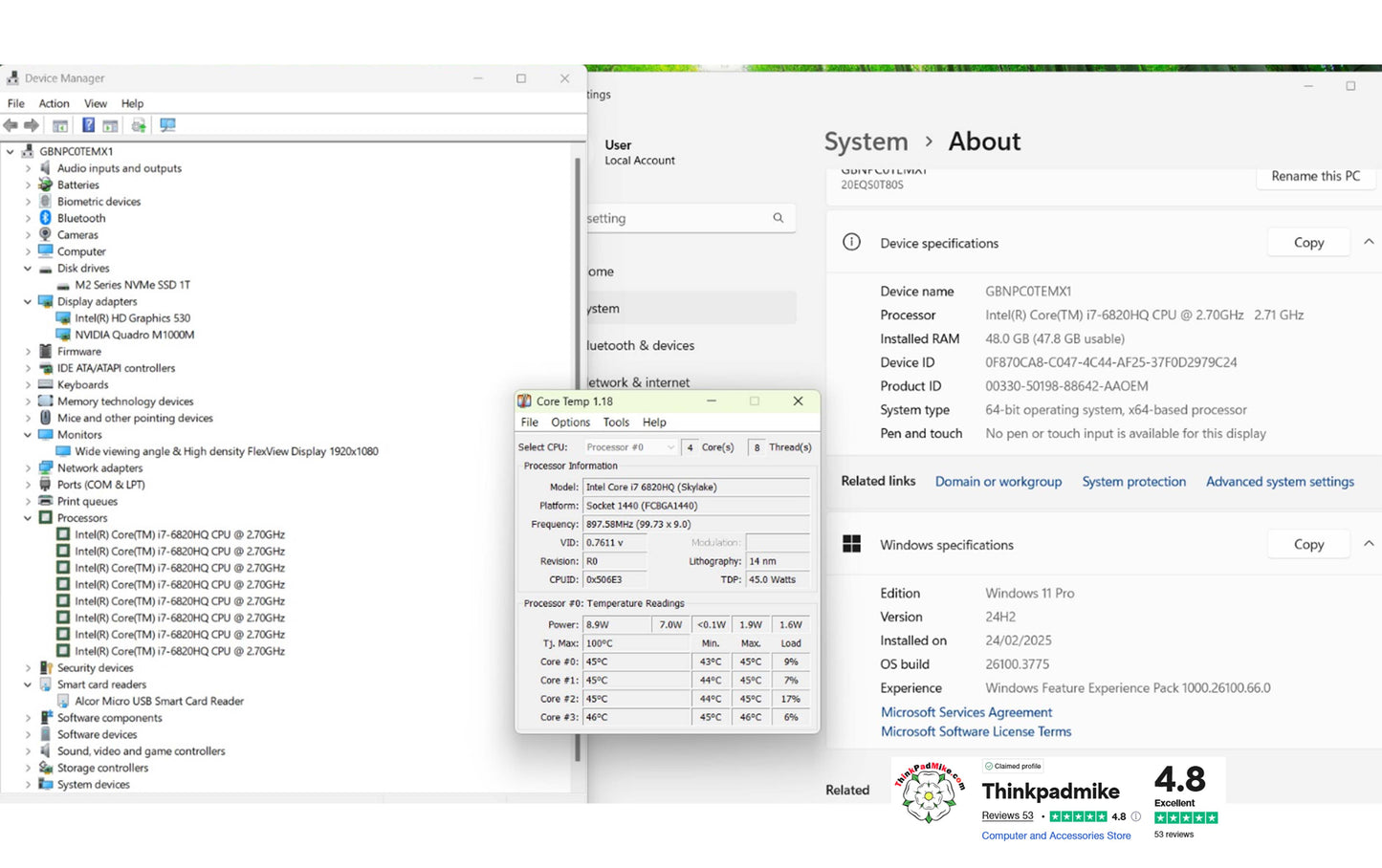Select the NVIDIA Quadro M1000M adapter
The width and height of the screenshot is (1382, 868).
134,335
